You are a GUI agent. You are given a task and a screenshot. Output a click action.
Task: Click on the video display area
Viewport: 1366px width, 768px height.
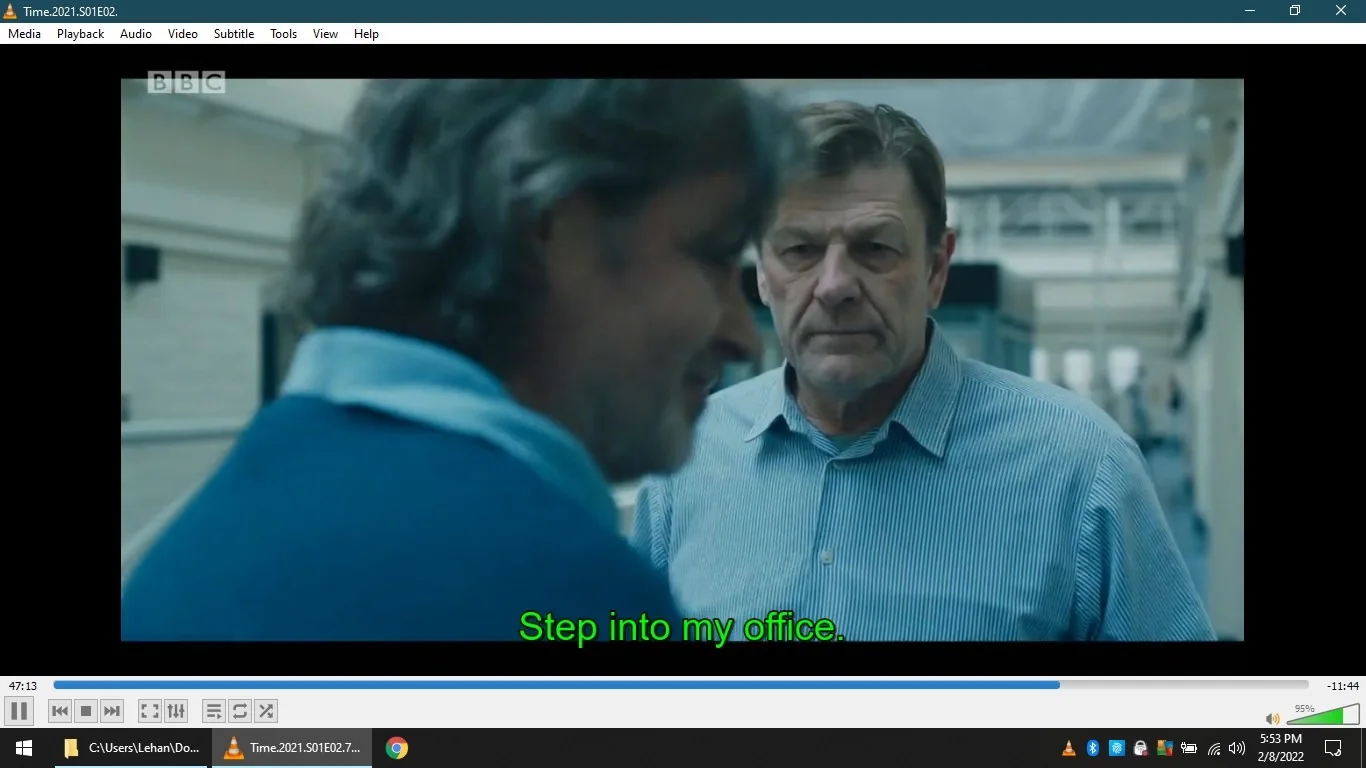[x=682, y=360]
